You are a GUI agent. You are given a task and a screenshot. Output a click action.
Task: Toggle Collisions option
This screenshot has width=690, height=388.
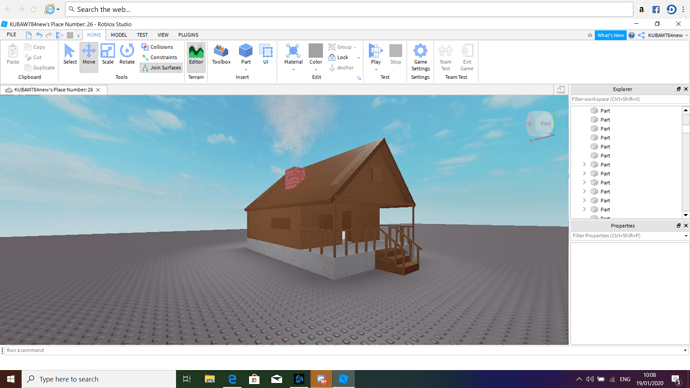click(157, 47)
